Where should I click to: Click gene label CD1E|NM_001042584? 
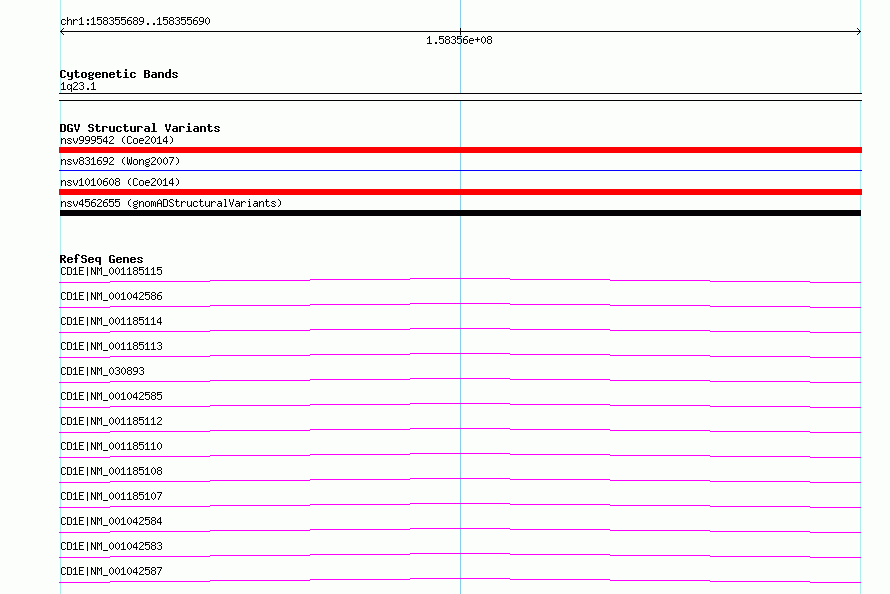click(x=111, y=521)
